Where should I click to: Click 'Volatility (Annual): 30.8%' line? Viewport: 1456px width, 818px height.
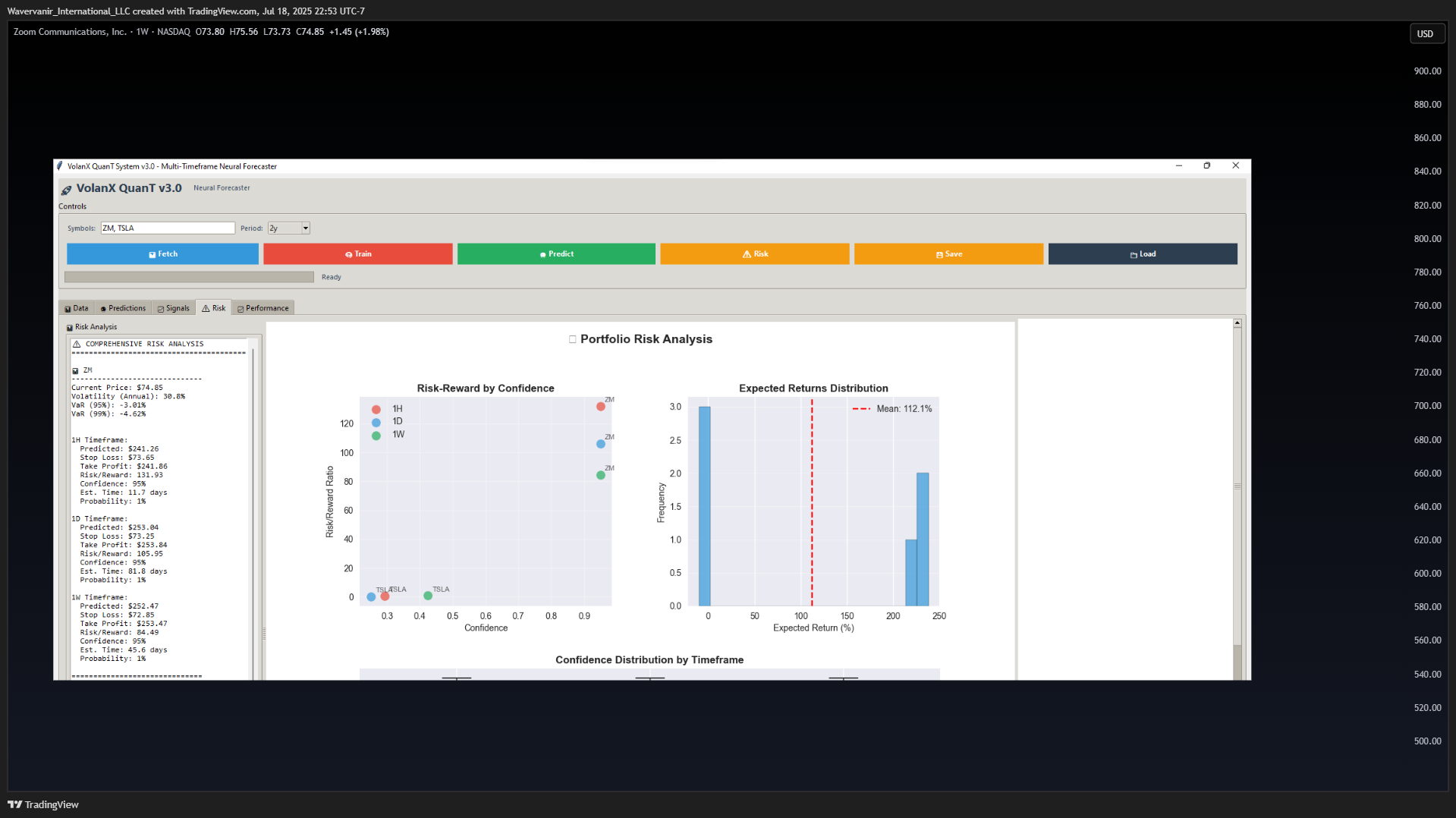click(128, 396)
